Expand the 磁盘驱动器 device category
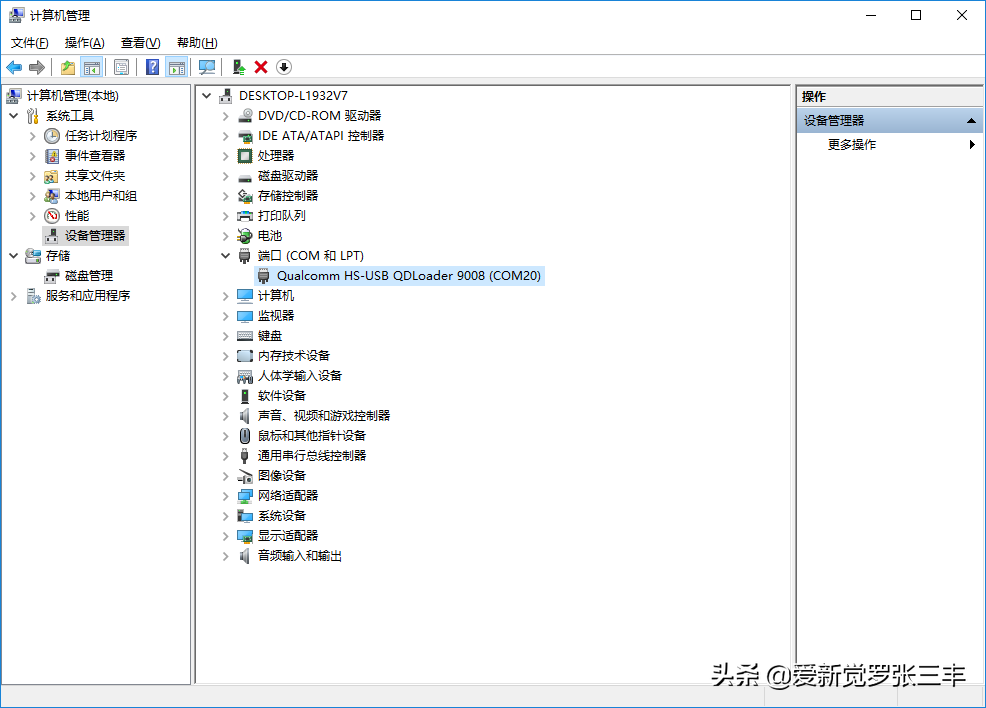Viewport: 986px width, 708px height. [225, 176]
